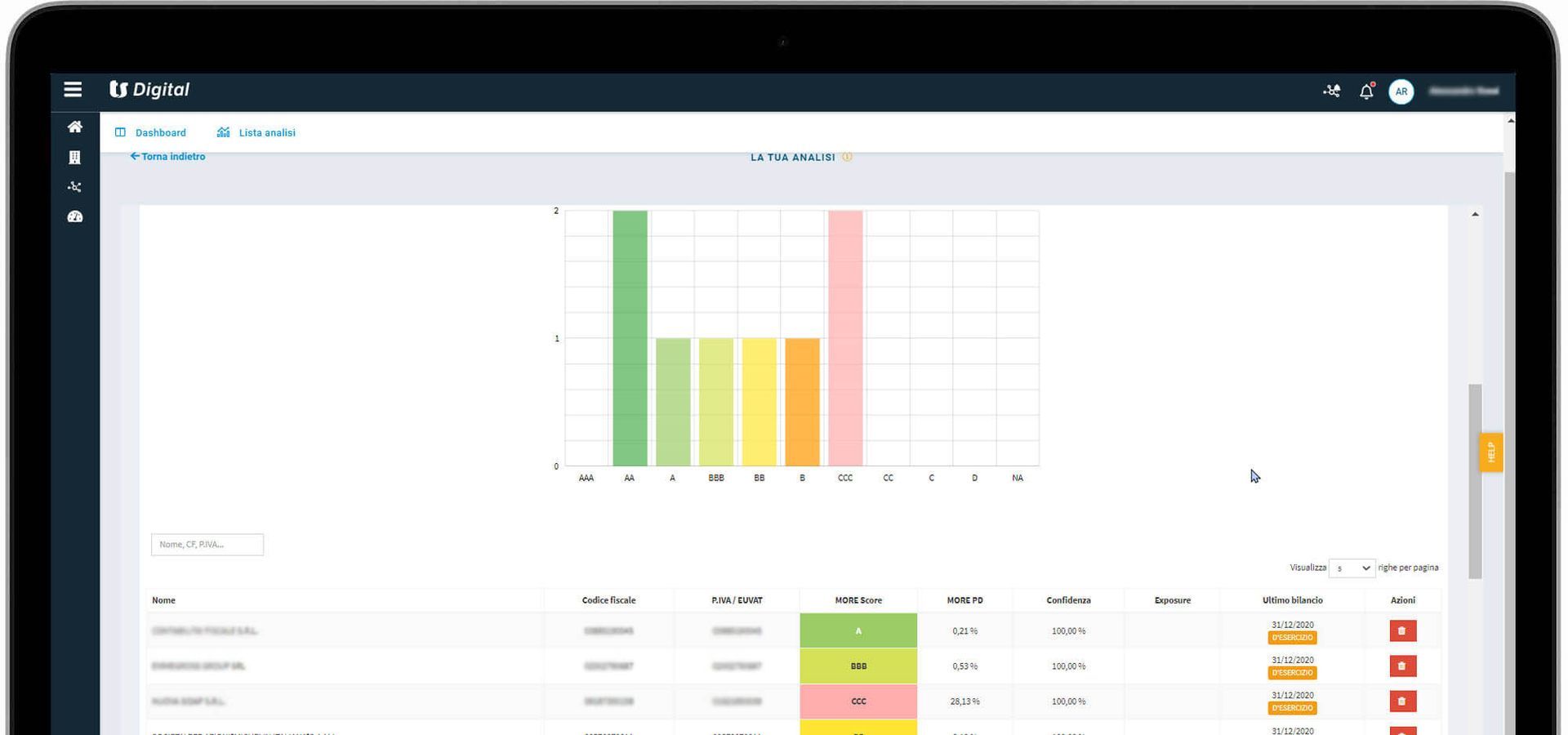The height and width of the screenshot is (735, 1568).
Task: Click the AR user avatar
Action: tap(1401, 91)
